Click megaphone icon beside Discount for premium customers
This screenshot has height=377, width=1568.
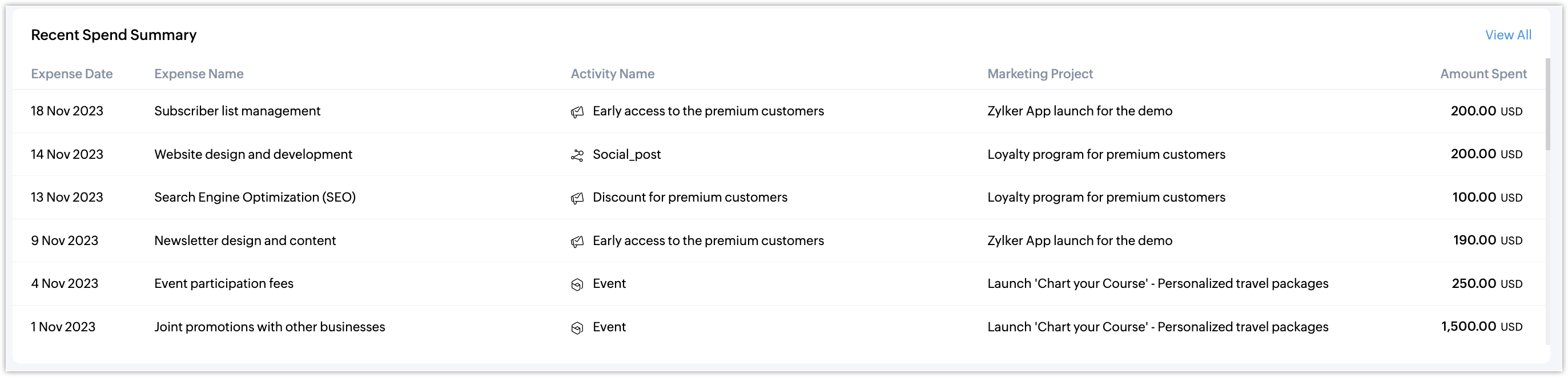click(x=576, y=198)
